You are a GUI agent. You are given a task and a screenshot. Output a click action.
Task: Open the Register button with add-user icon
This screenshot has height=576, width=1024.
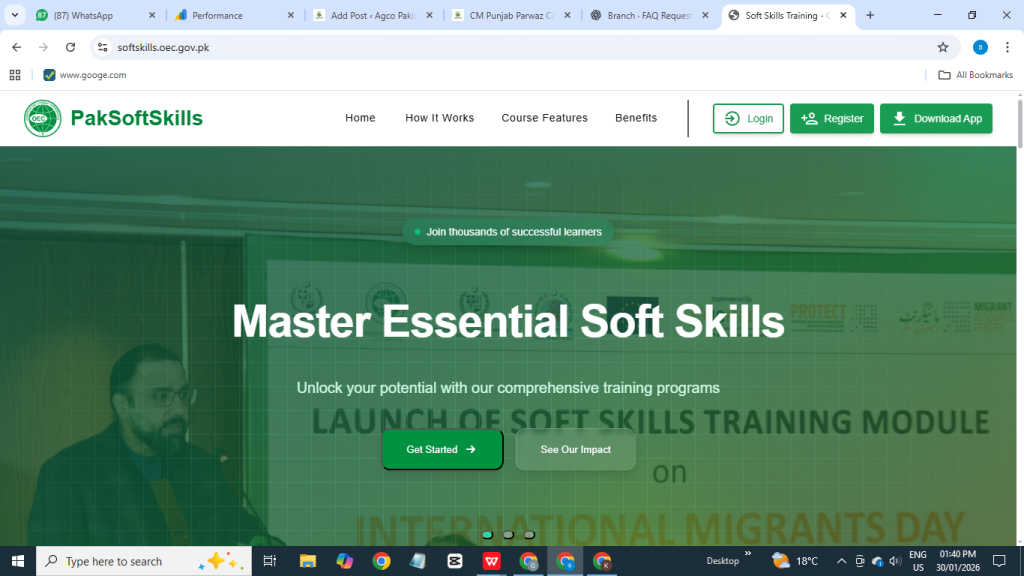(831, 118)
